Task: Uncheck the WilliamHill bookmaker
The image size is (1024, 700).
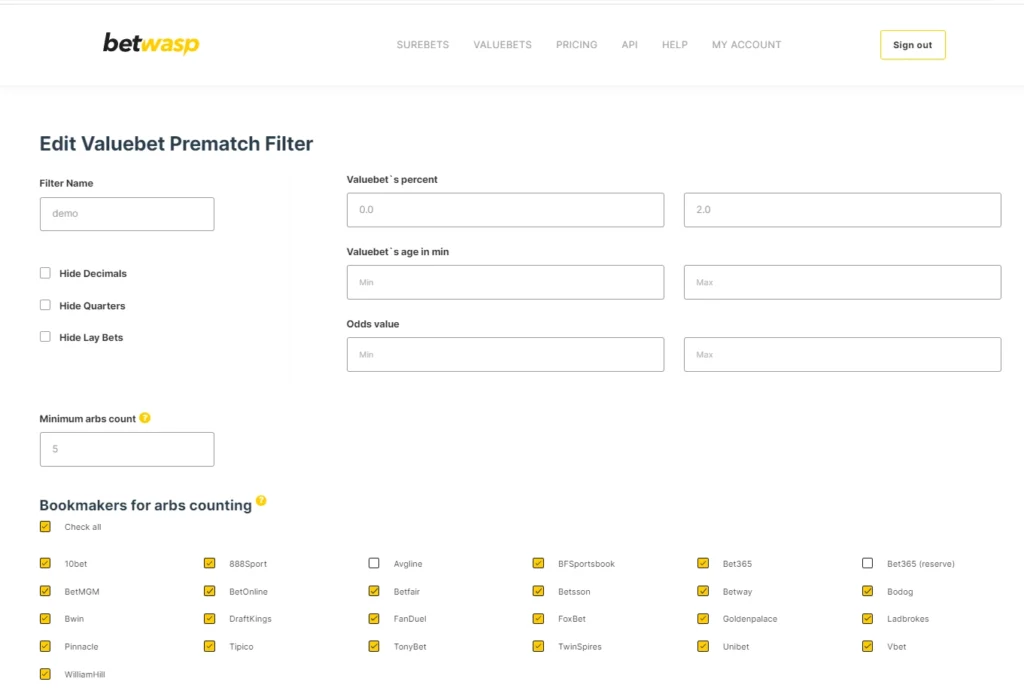Action: coord(45,674)
